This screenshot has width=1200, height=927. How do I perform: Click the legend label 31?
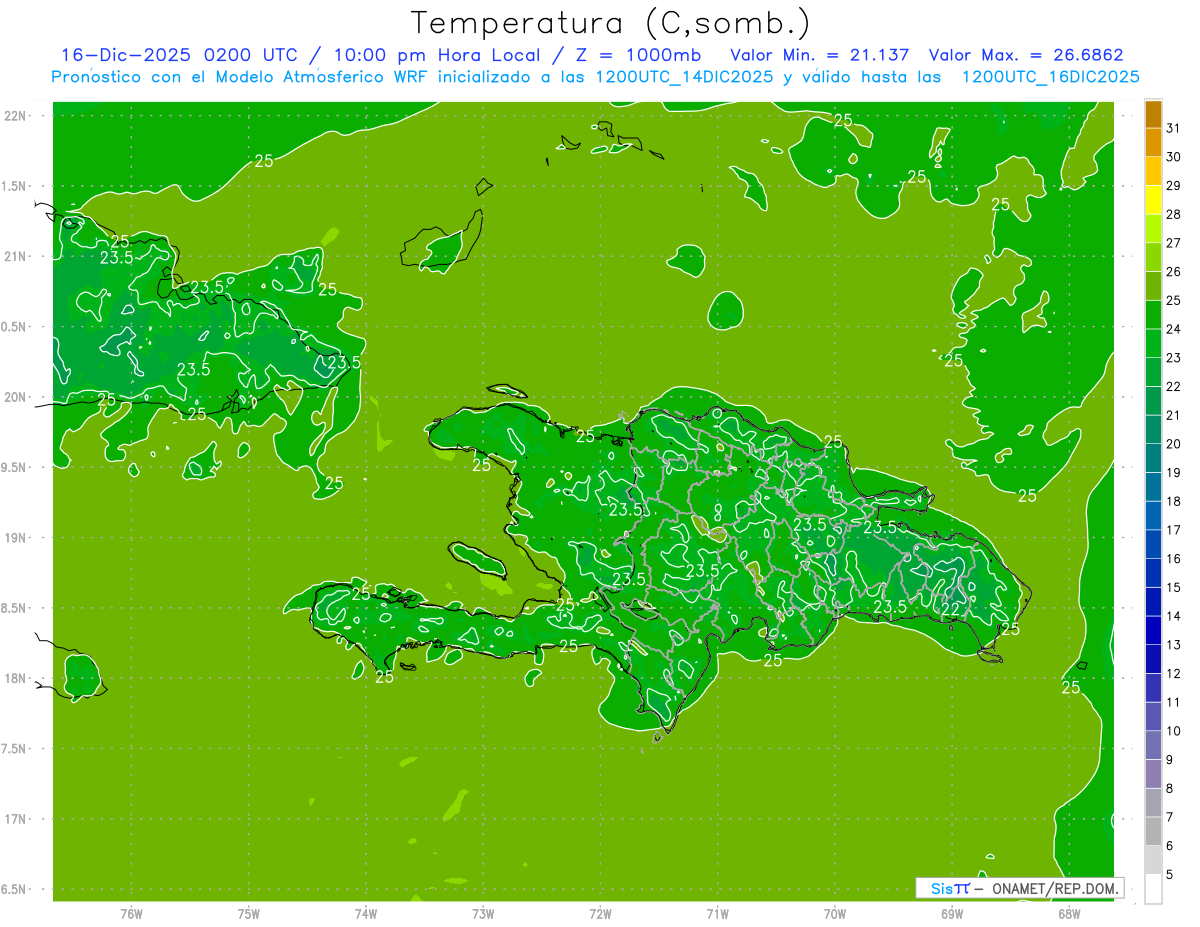click(1174, 128)
